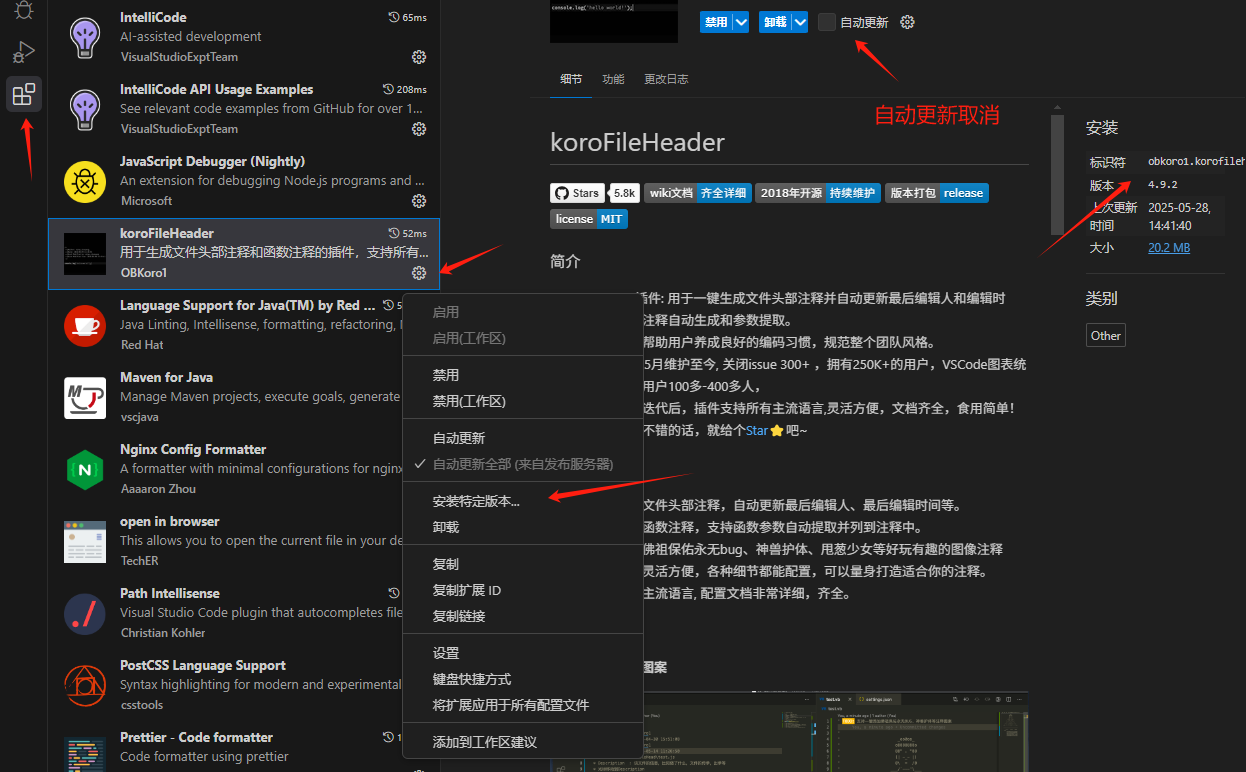Select open in browser extension row
The image size is (1246, 772).
point(244,542)
